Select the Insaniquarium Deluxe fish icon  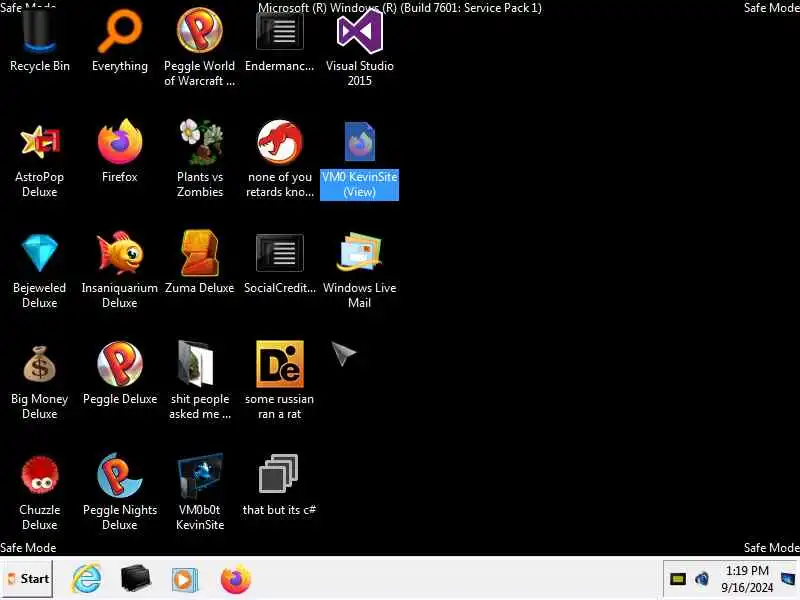tap(120, 253)
